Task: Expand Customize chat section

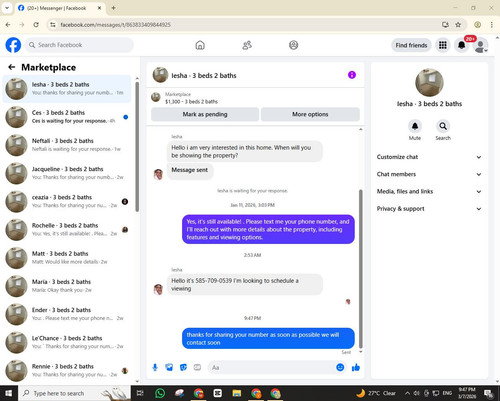Action: (x=429, y=157)
